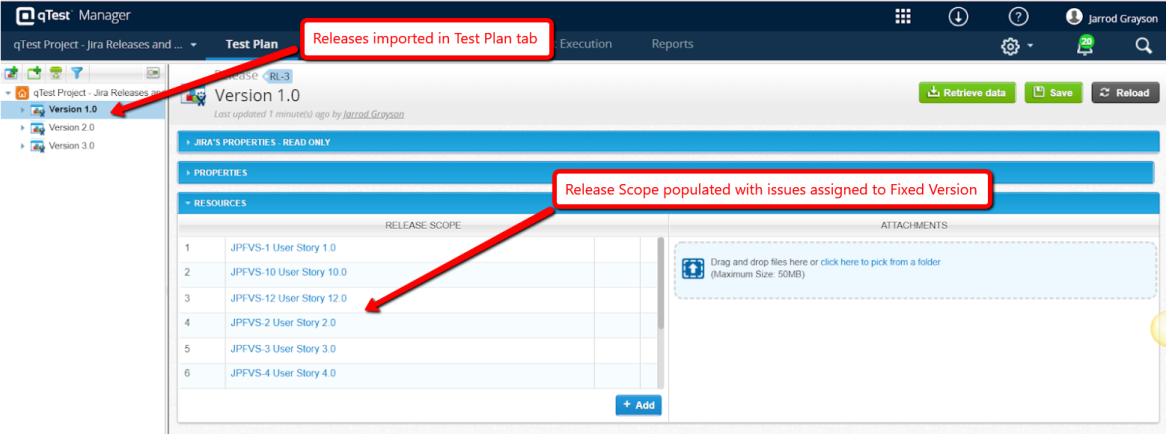
Task: Expand the Properties section
Action: 668,172
